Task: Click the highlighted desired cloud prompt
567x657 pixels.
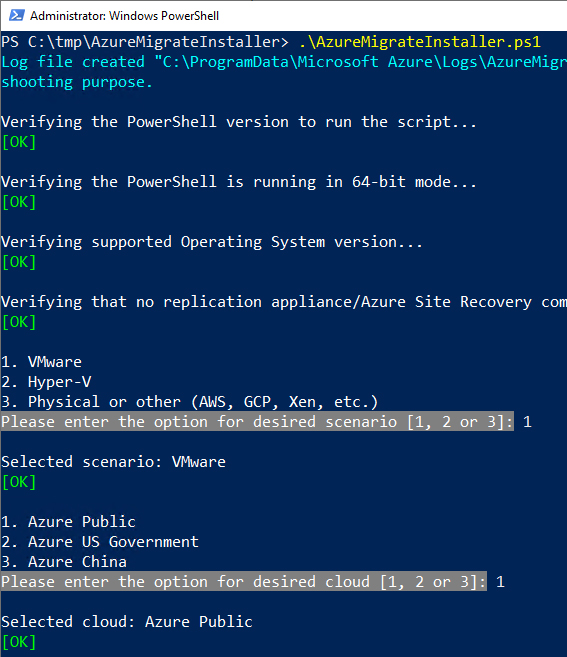Action: pyautogui.click(x=244, y=581)
